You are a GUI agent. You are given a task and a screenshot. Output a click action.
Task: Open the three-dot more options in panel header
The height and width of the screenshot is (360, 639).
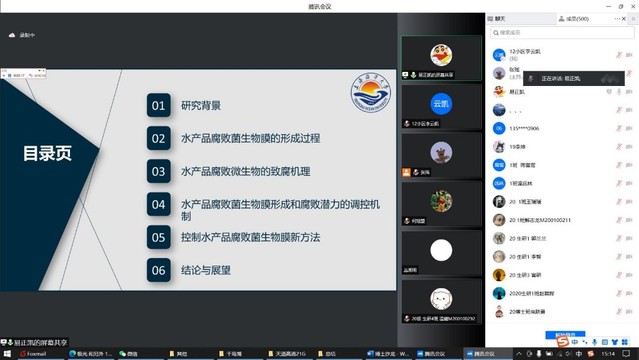pos(617,19)
